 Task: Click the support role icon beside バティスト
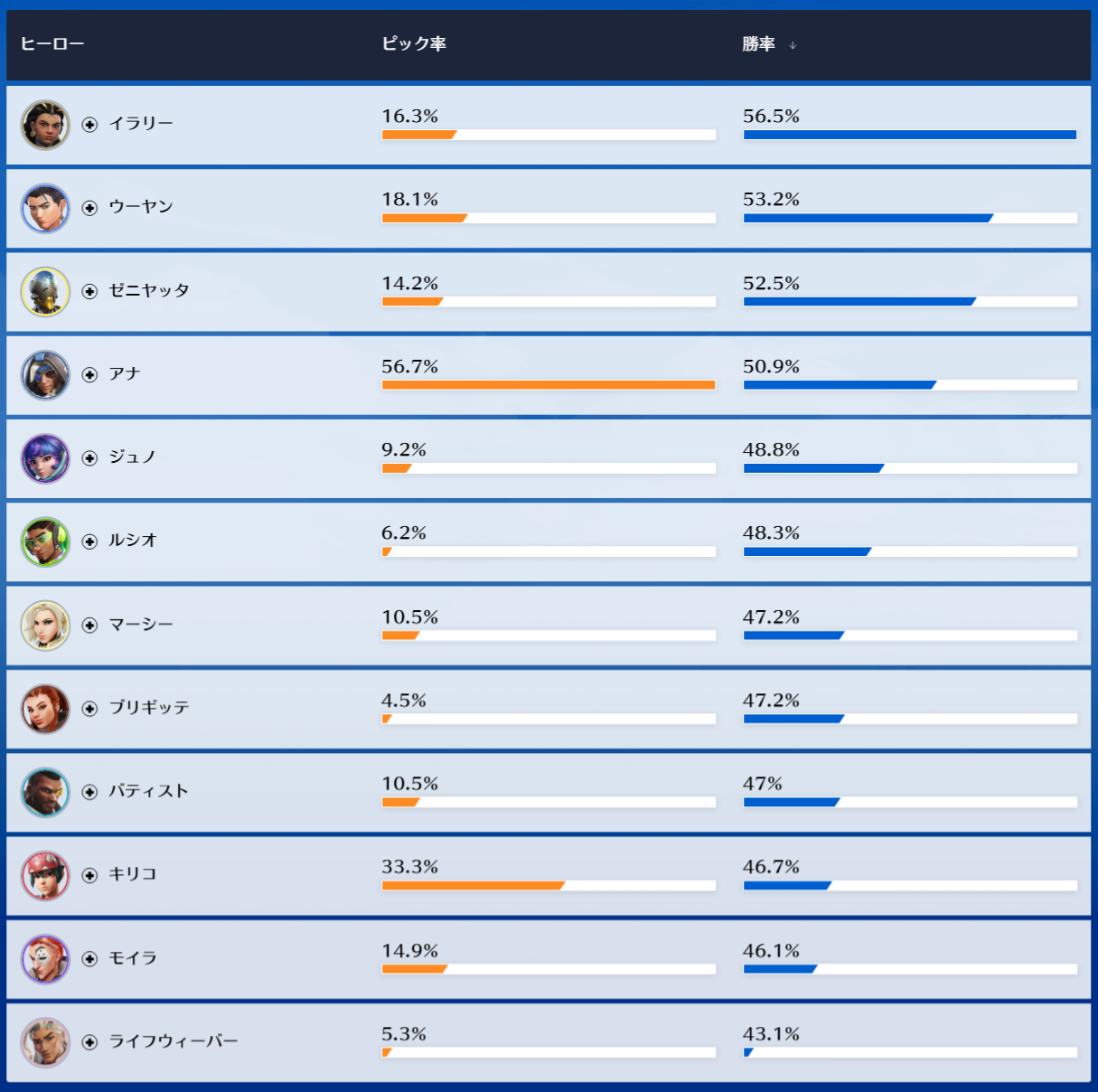click(89, 792)
